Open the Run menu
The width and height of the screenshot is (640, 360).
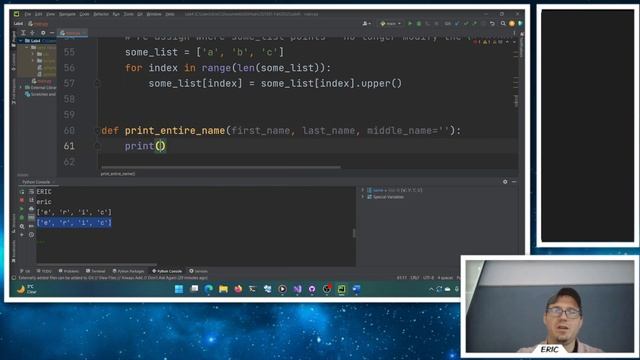pyautogui.click(x=116, y=14)
